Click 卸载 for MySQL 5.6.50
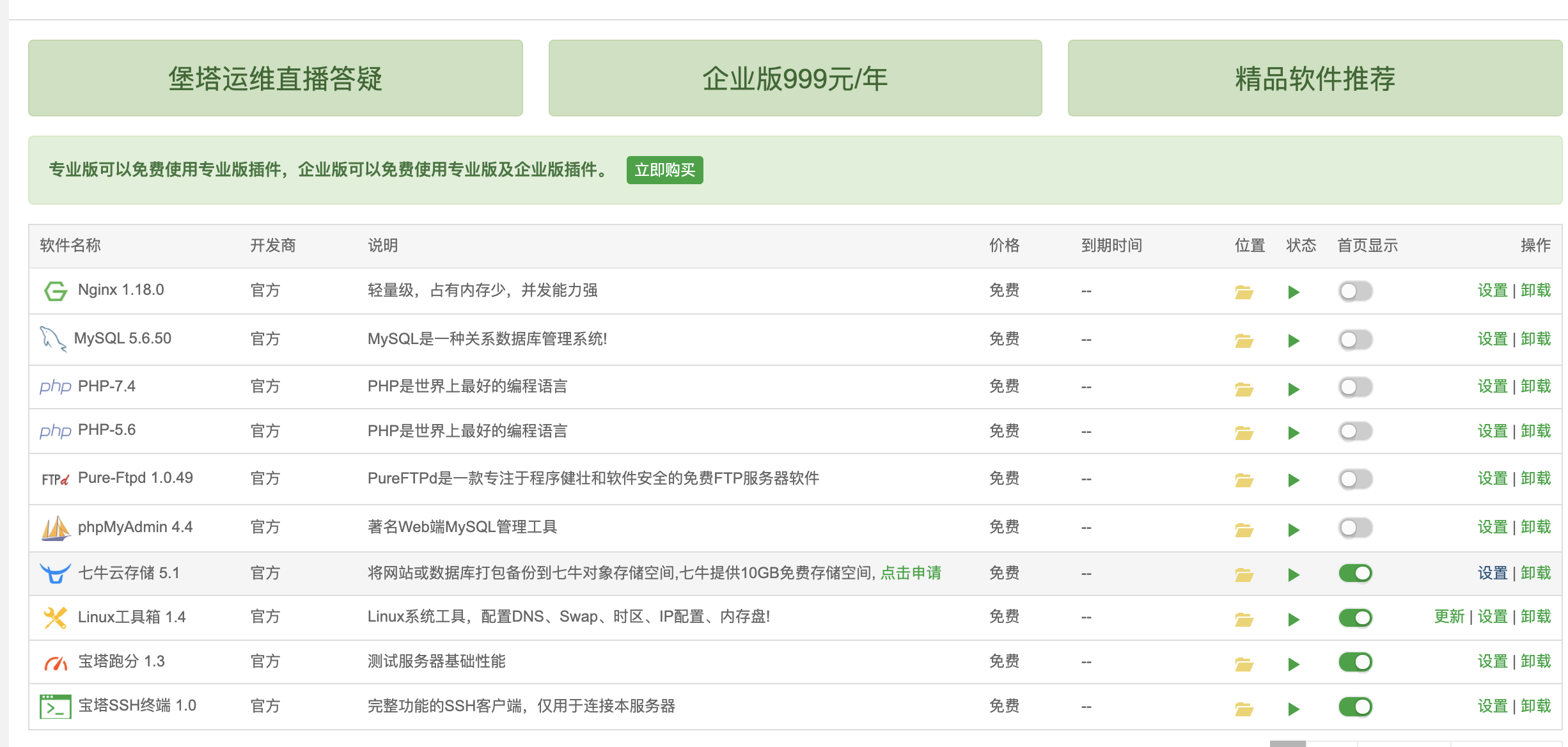This screenshot has width=1568, height=747. (1536, 339)
